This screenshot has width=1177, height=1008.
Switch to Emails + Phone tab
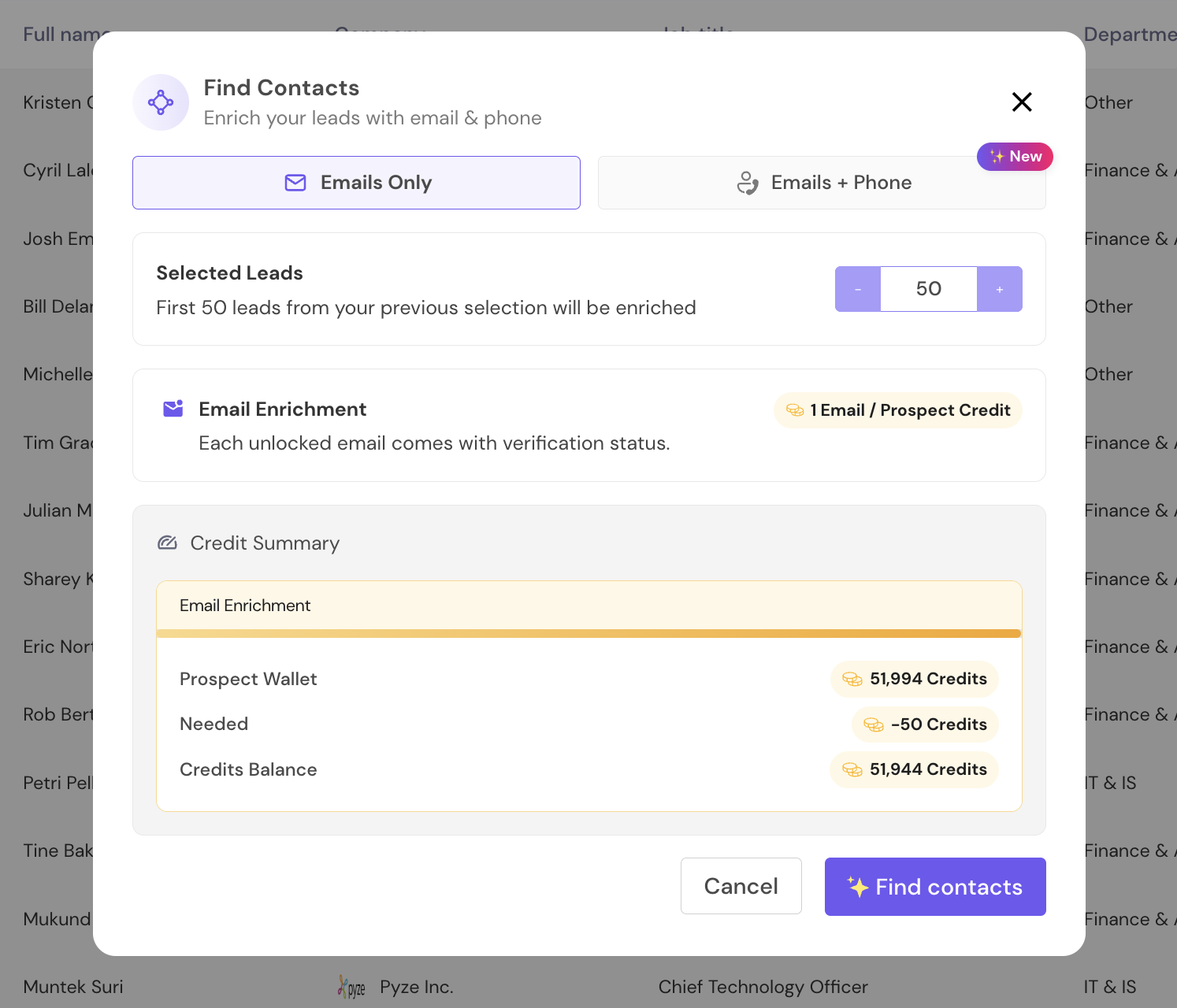pos(822,183)
